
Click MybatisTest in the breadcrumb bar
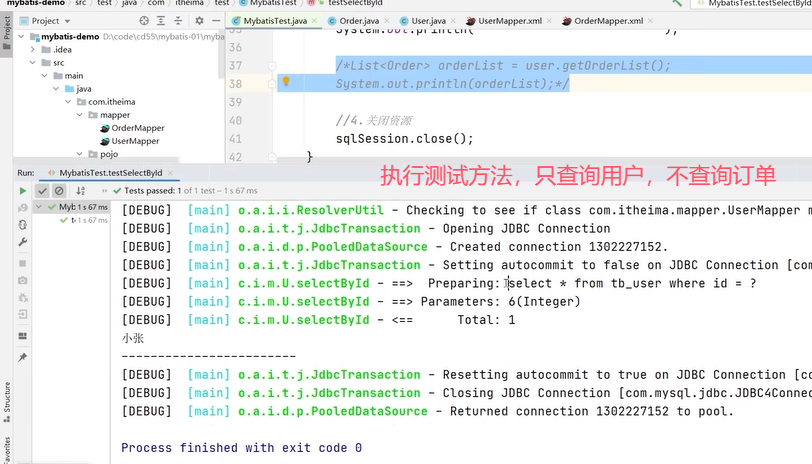(x=273, y=3)
